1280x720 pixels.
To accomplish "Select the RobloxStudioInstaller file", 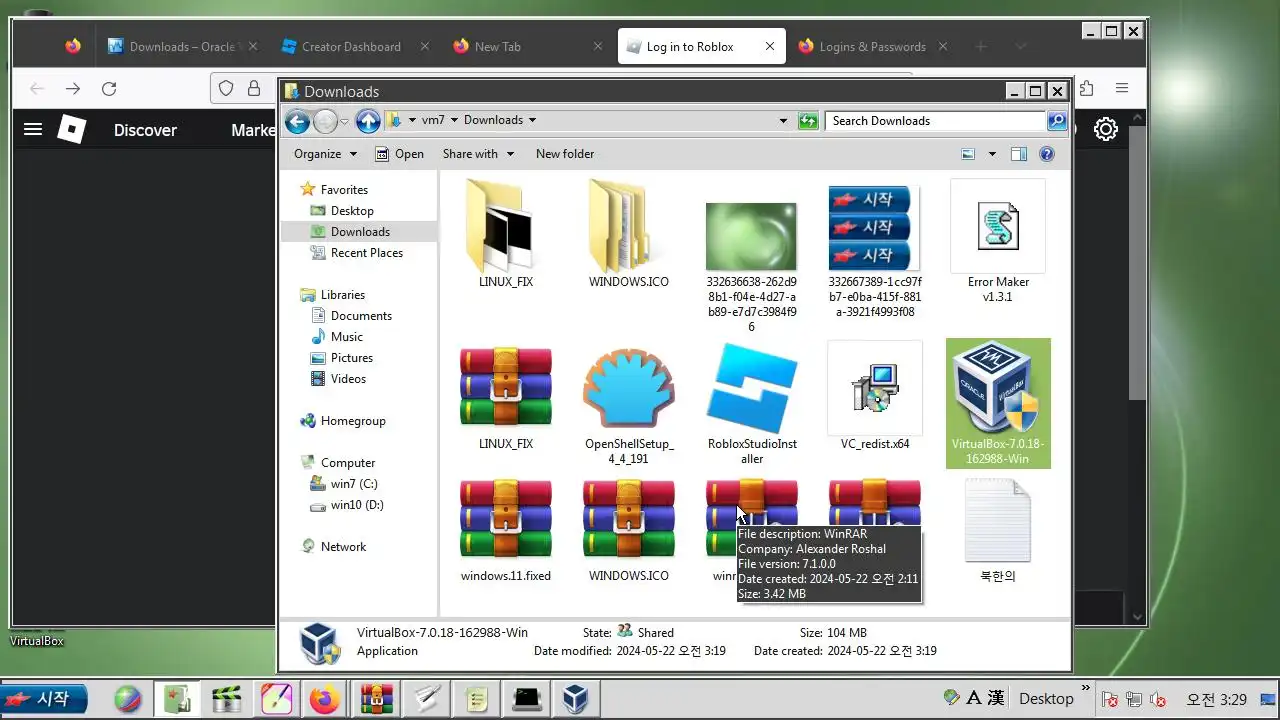I will 752,405.
